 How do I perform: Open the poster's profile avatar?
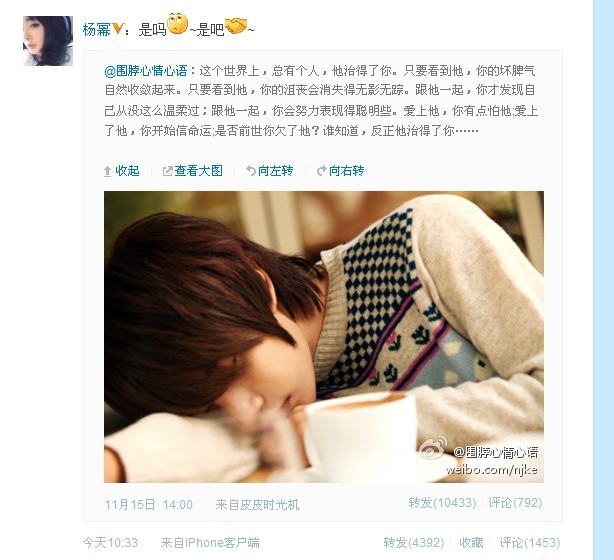[x=48, y=41]
